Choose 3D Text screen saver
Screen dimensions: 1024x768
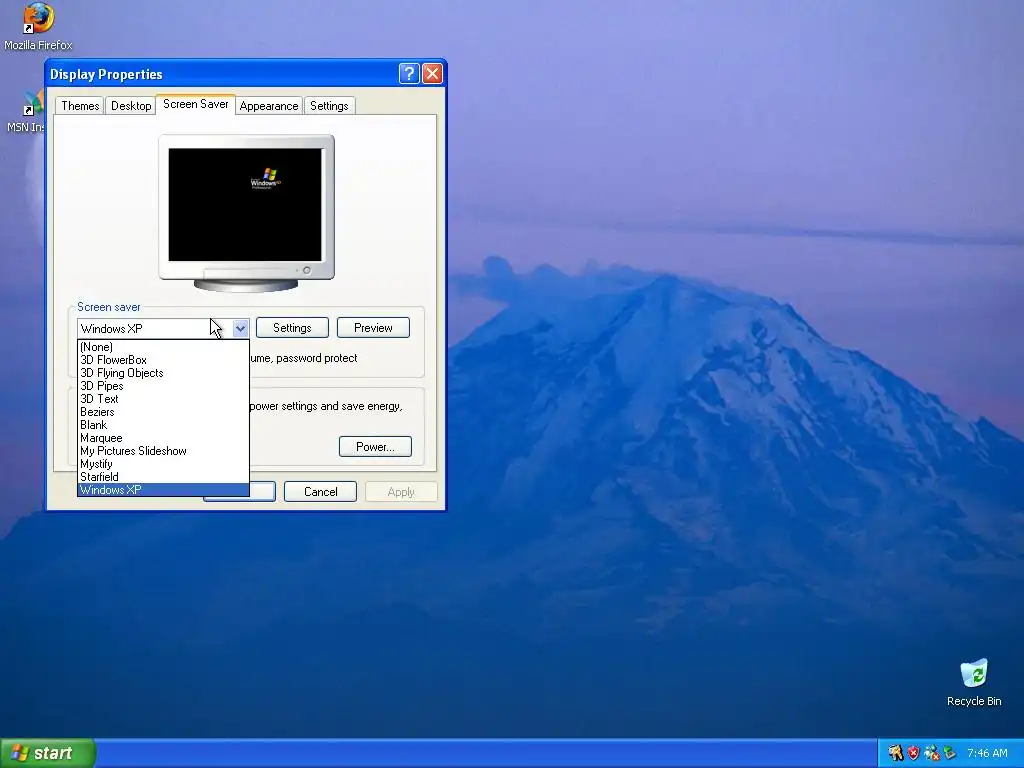click(x=163, y=399)
